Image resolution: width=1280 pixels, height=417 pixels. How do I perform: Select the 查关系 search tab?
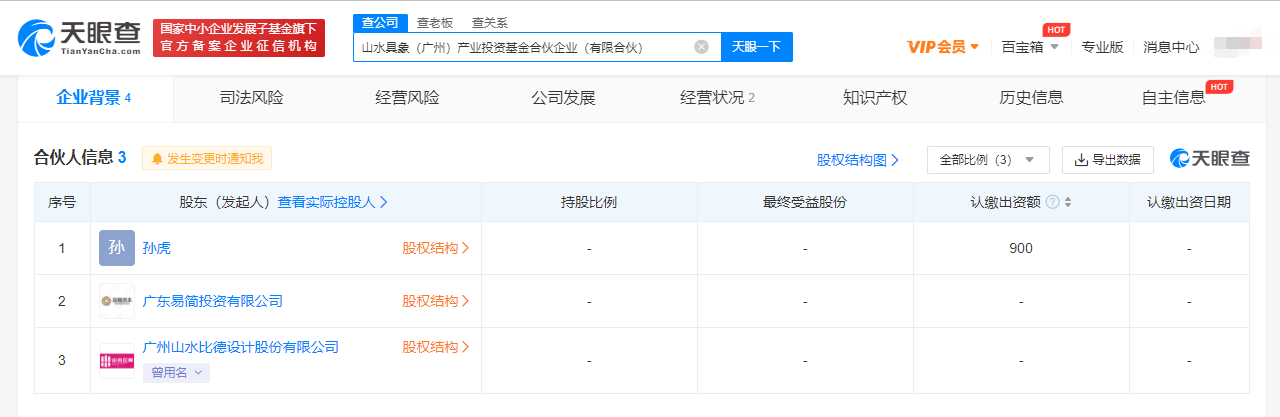489,22
